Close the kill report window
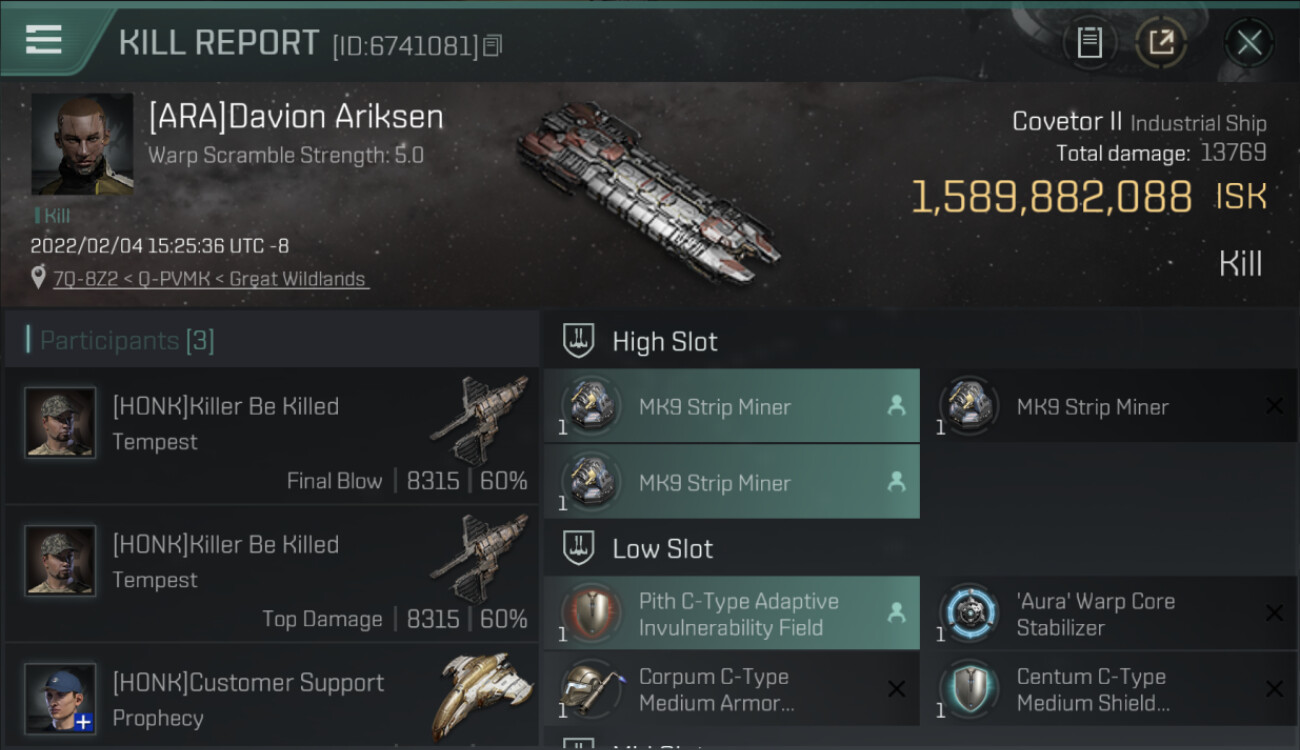Image resolution: width=1300 pixels, height=750 pixels. (x=1249, y=42)
